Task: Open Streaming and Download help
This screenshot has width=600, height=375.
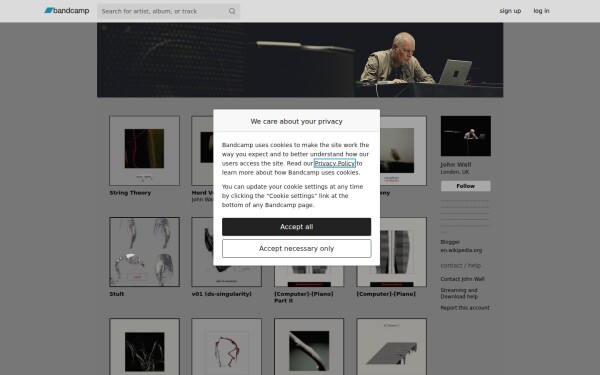Action: point(459,293)
